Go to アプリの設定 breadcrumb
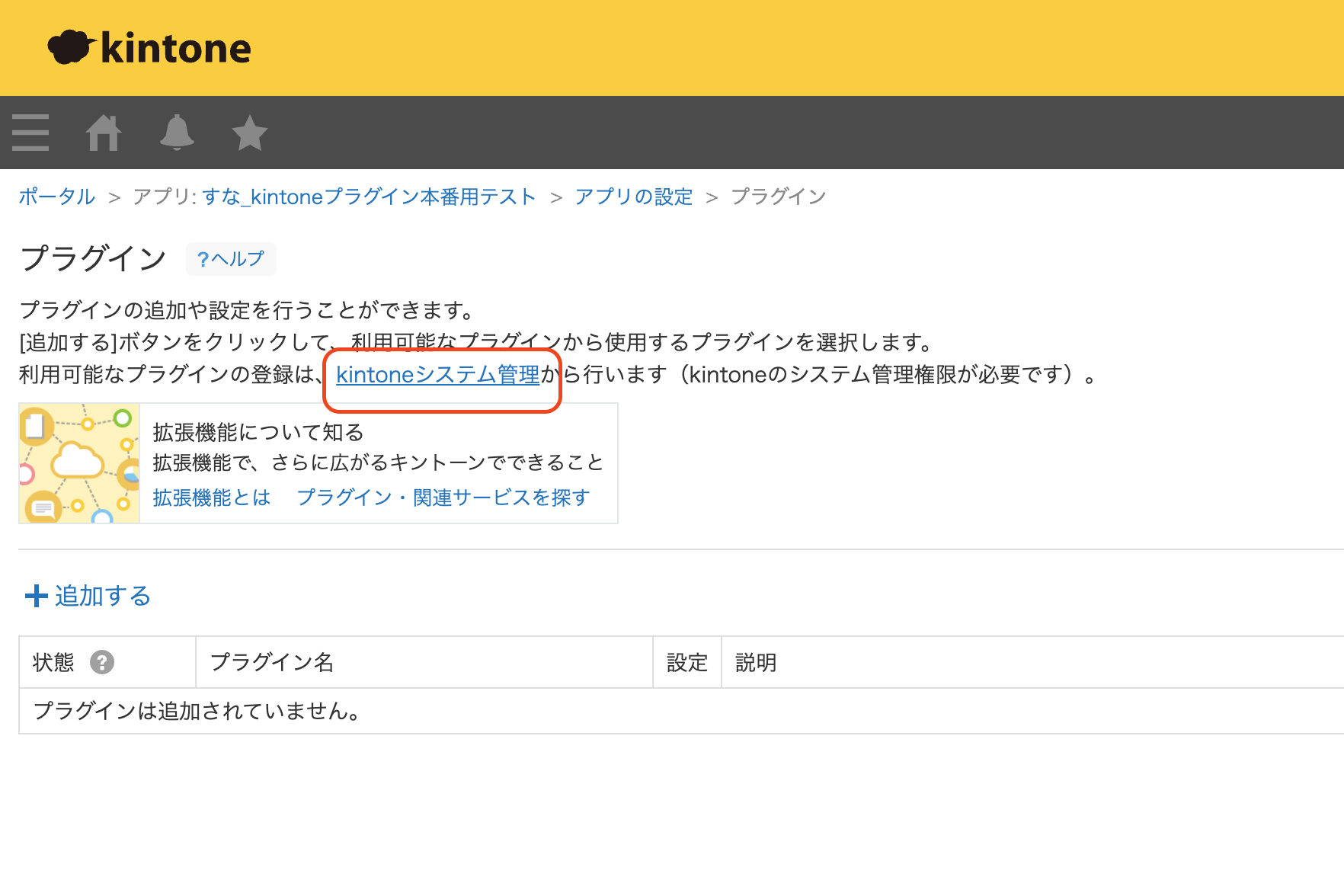 634,197
